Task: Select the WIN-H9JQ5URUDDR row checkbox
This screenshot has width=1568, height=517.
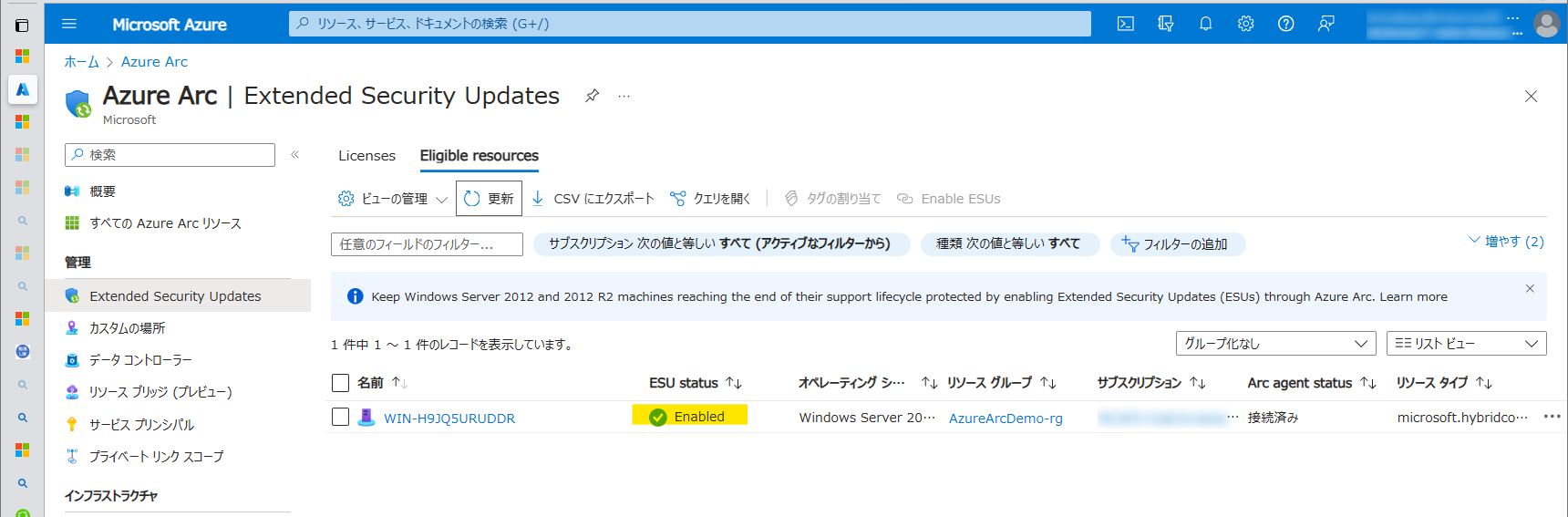Action: point(341,418)
